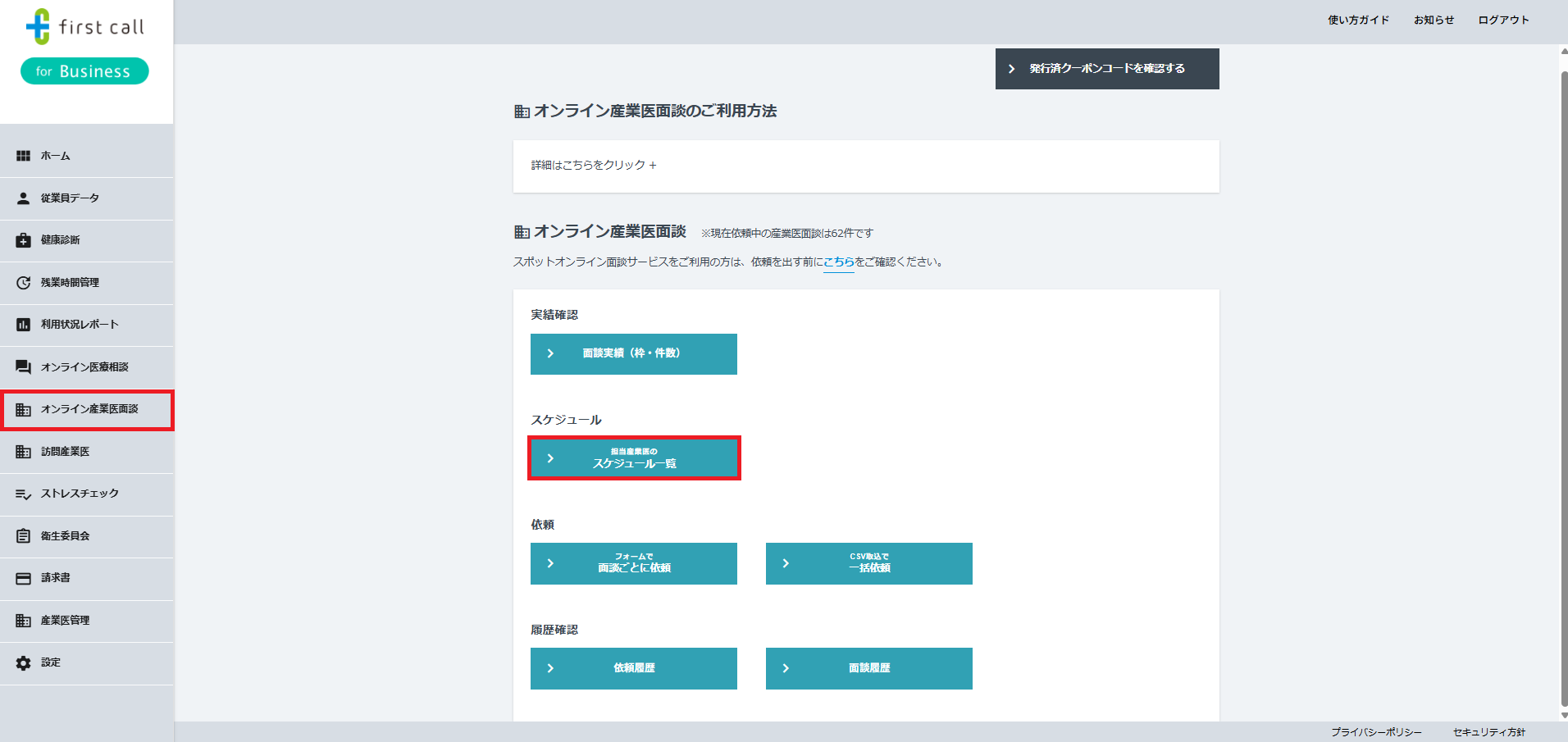Click CSV取込で一括依頼 button
The image size is (1568, 742).
click(869, 563)
